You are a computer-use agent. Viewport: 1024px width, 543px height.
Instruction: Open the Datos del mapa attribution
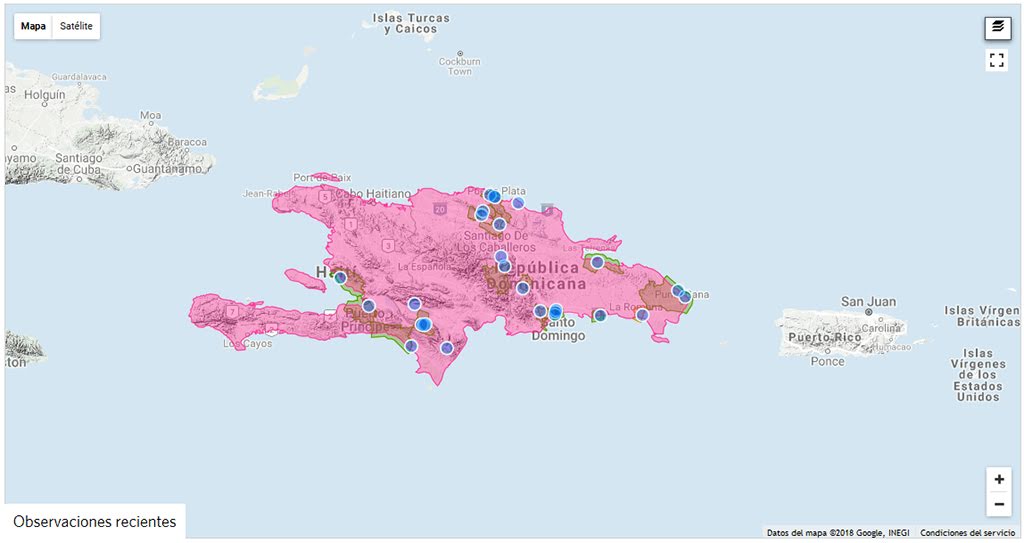[x=838, y=533]
